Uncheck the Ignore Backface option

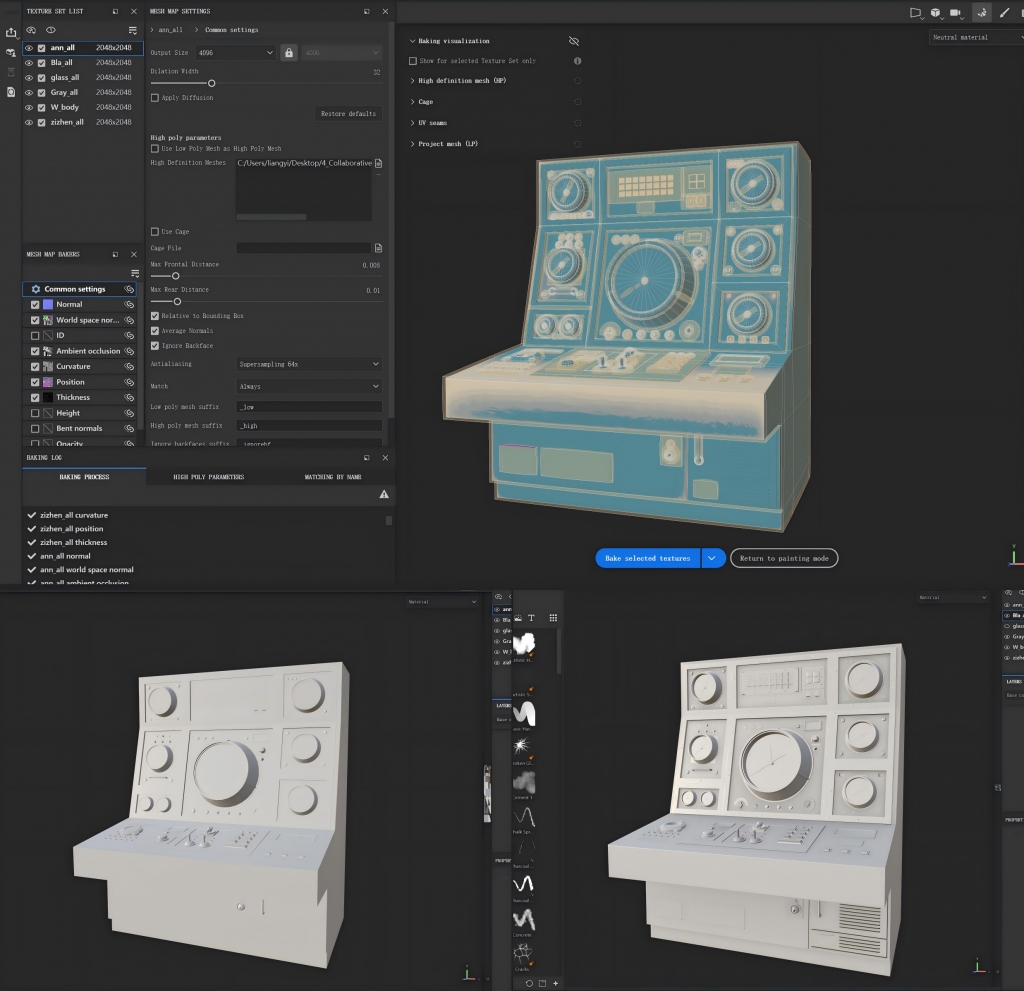(155, 346)
